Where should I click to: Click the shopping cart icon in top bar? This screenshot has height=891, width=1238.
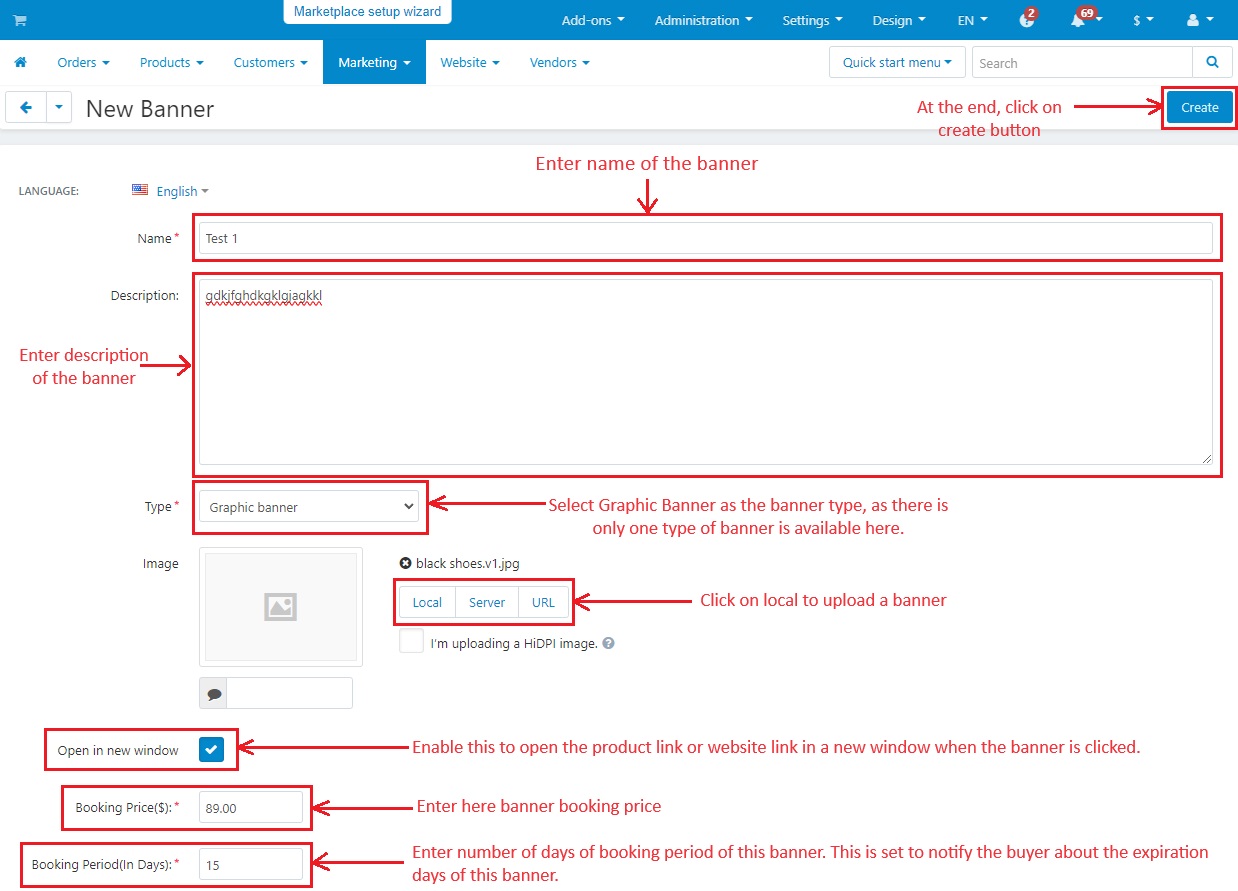[20, 20]
